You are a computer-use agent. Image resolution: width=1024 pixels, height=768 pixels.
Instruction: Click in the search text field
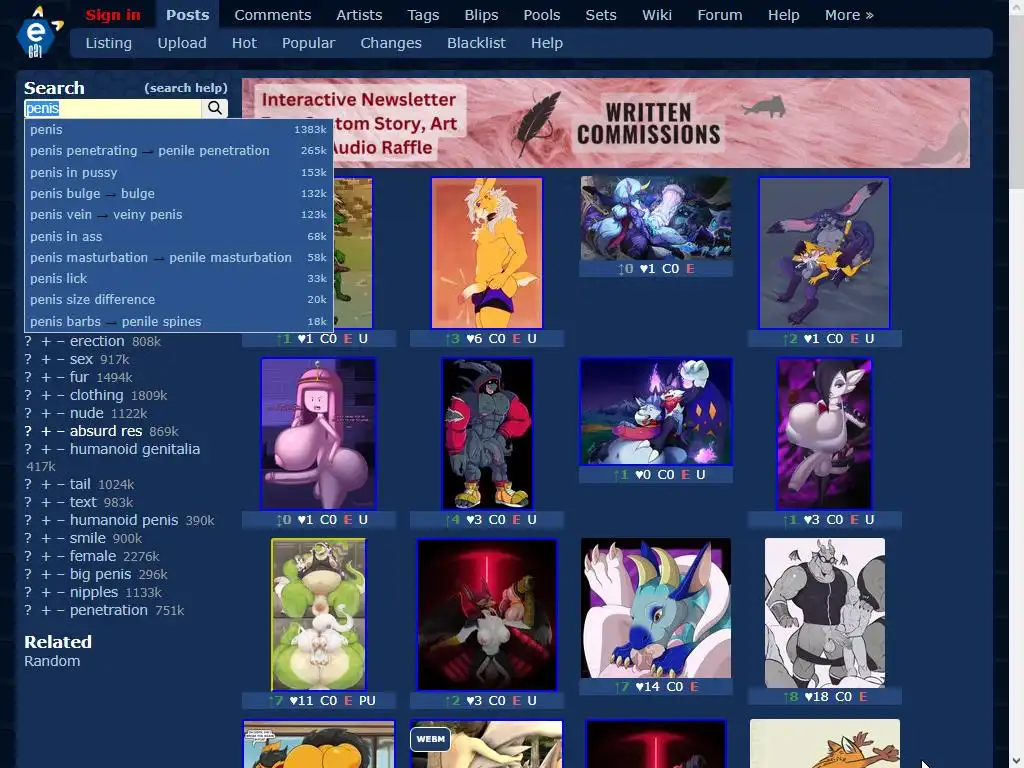[x=113, y=108]
